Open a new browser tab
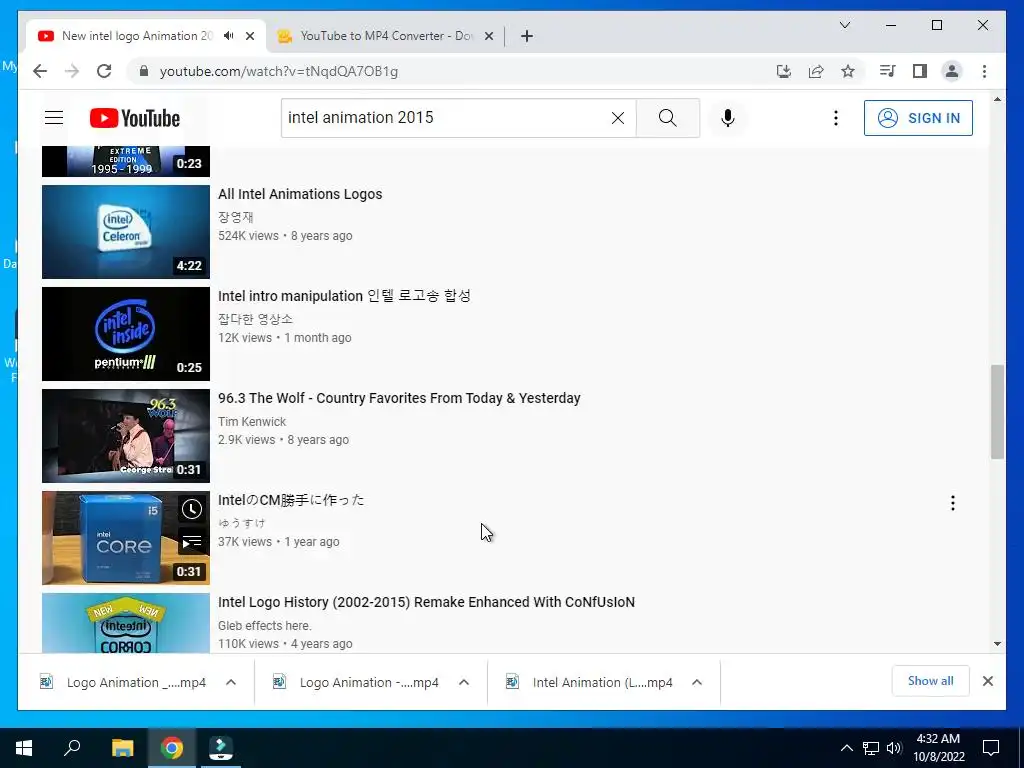 point(527,36)
